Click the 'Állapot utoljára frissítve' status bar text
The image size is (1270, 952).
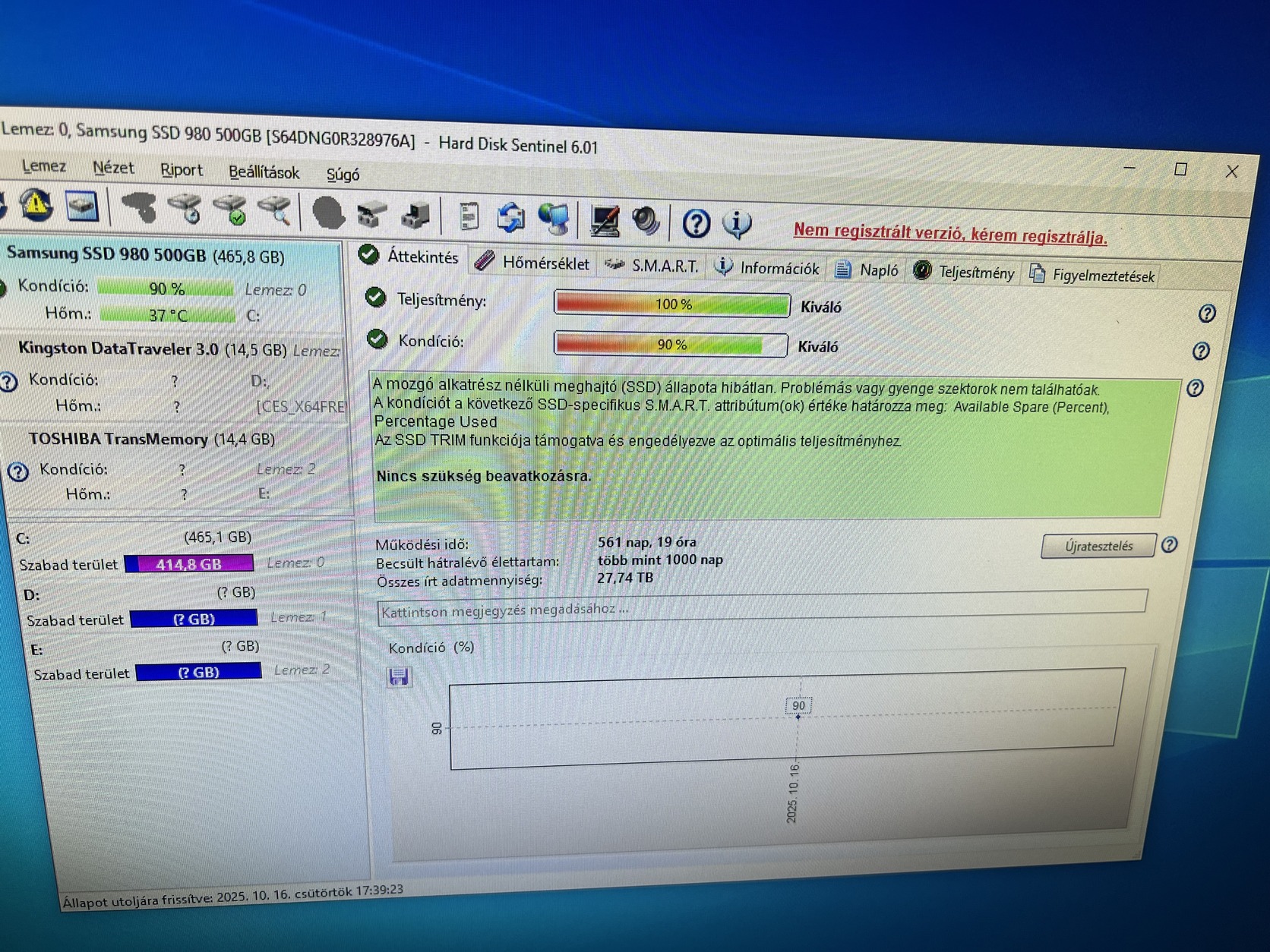point(232,895)
